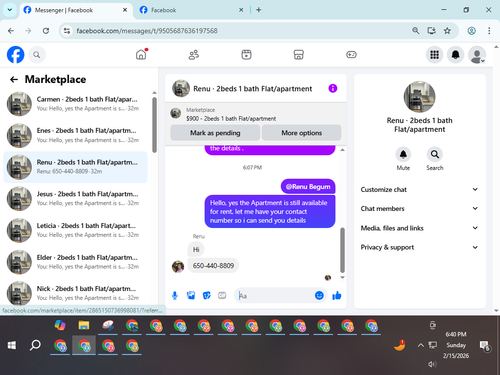Open the Facebook search magnifier
500x375 pixels.
pyautogui.click(x=37, y=55)
